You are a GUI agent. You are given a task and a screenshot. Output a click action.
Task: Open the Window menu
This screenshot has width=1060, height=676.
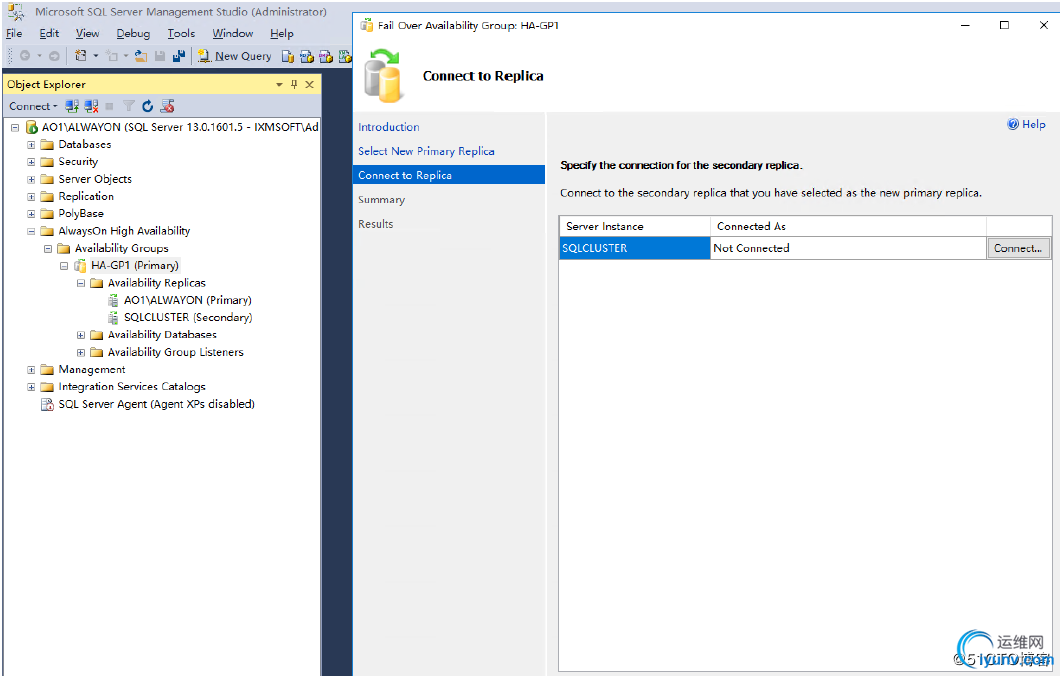tap(233, 33)
